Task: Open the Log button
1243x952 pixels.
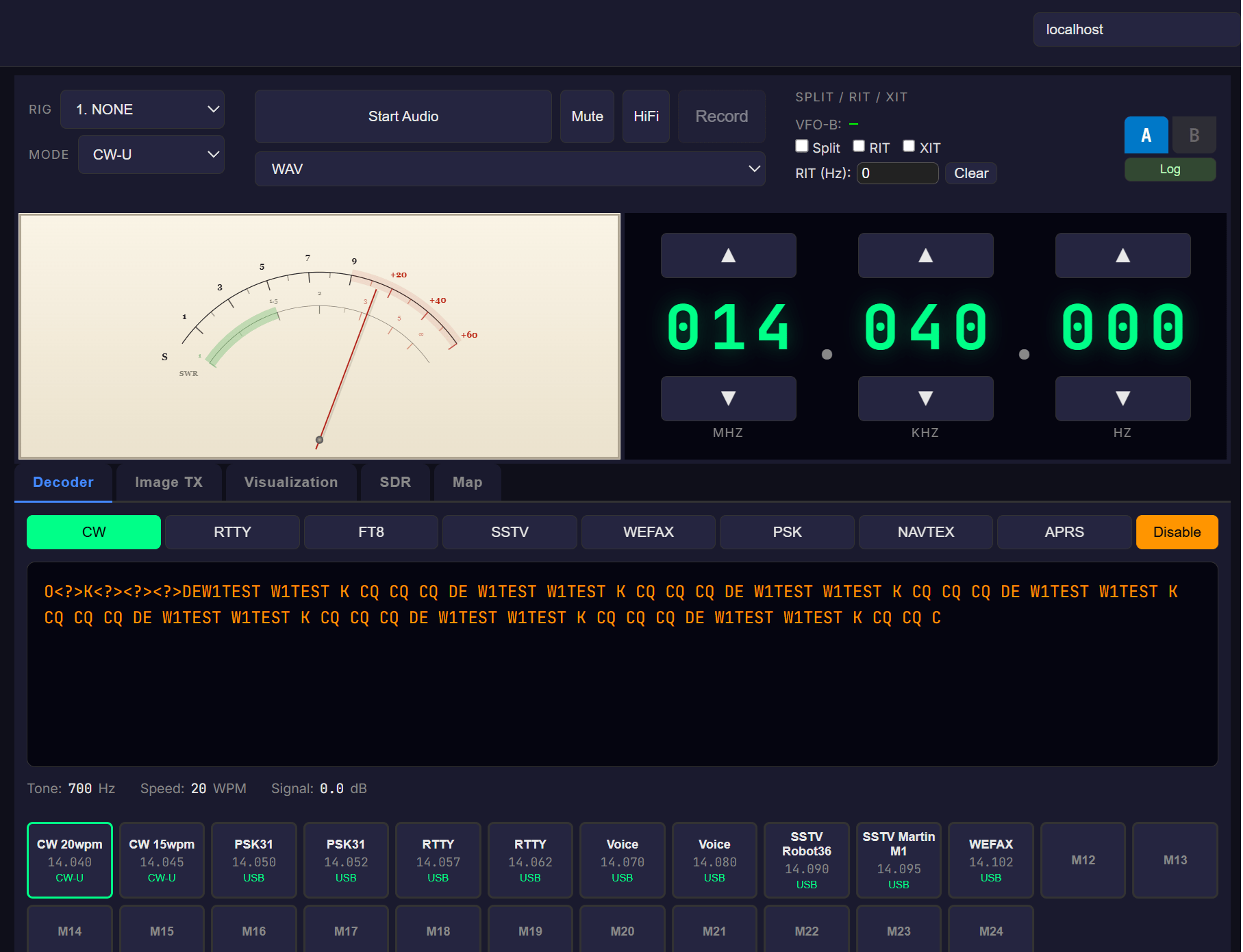Action: [1170, 169]
